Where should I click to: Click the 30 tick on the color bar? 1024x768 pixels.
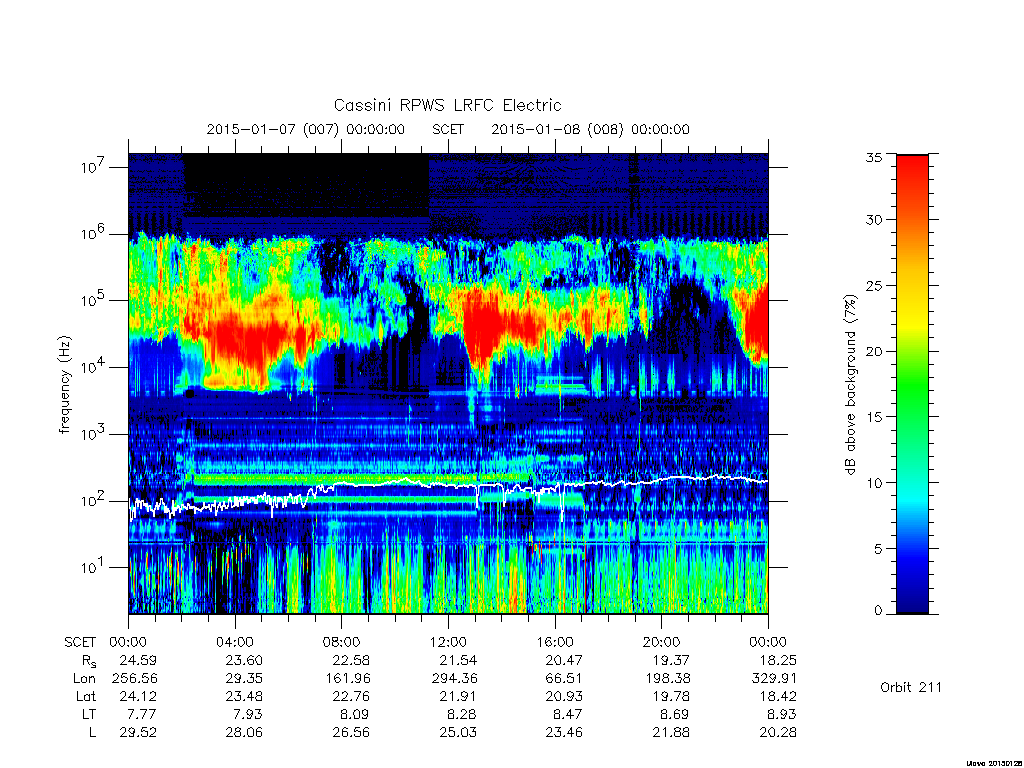(874, 219)
